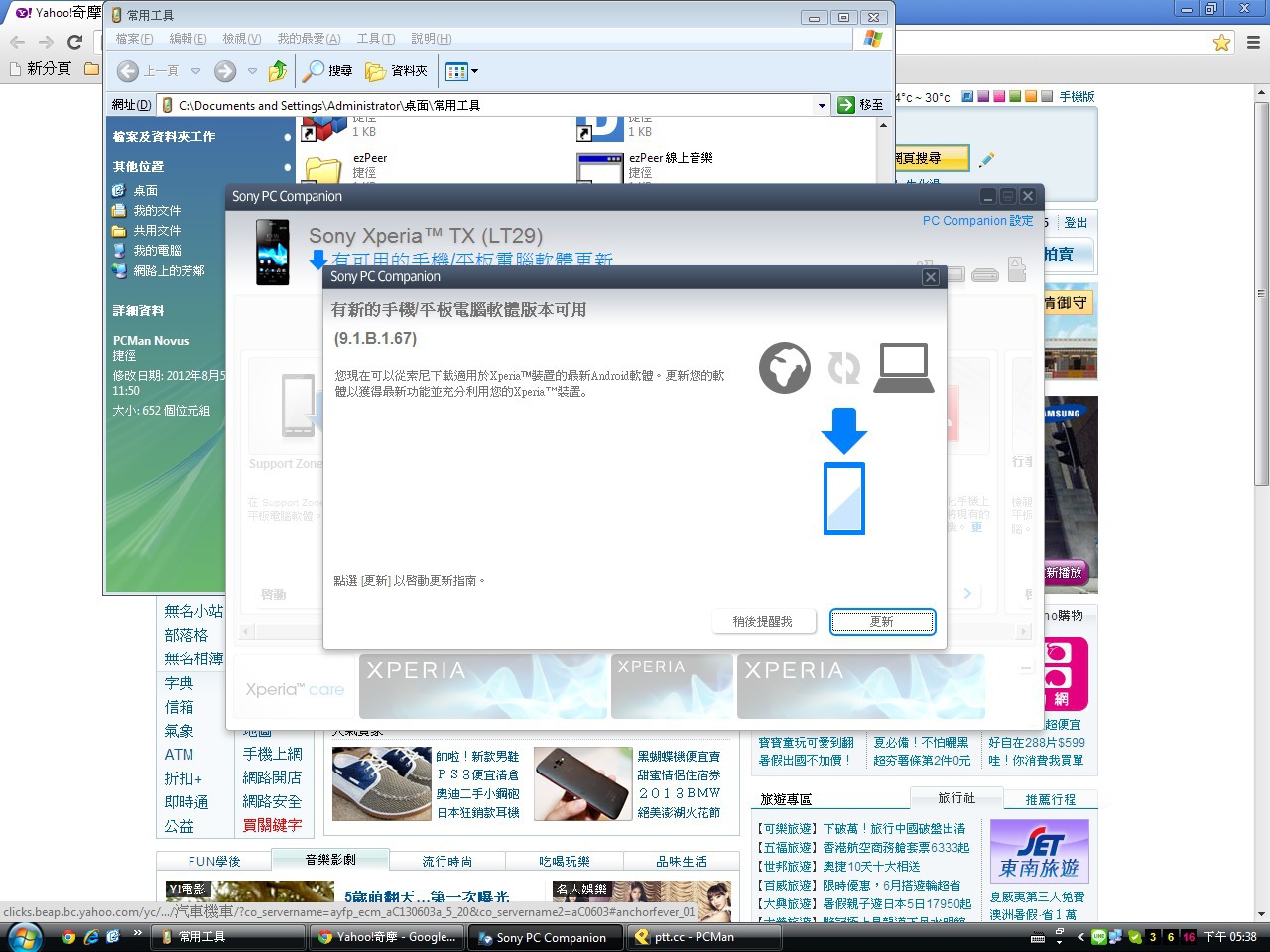Click Chrome's back arrow

click(x=17, y=42)
